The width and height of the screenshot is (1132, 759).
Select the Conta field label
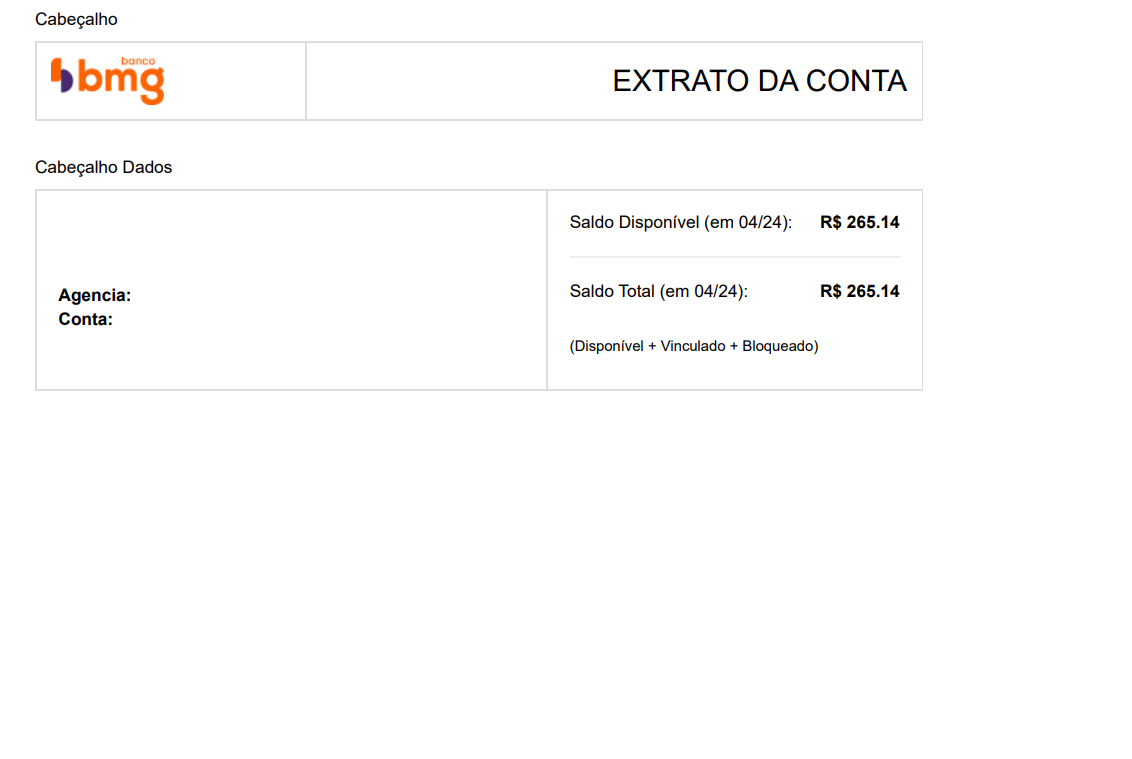click(85, 319)
